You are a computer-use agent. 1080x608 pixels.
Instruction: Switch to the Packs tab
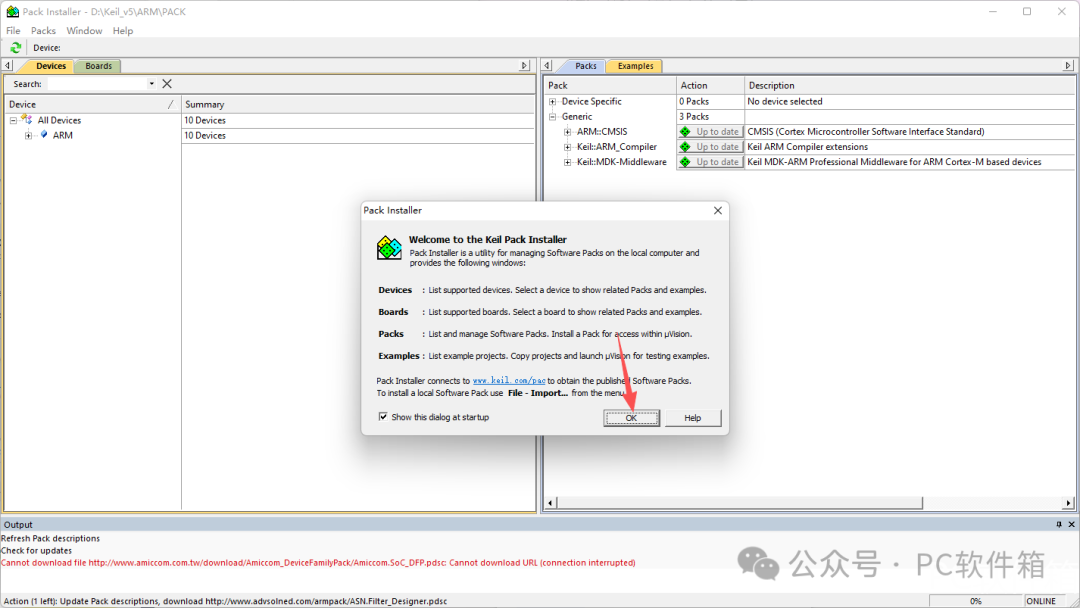(x=585, y=66)
